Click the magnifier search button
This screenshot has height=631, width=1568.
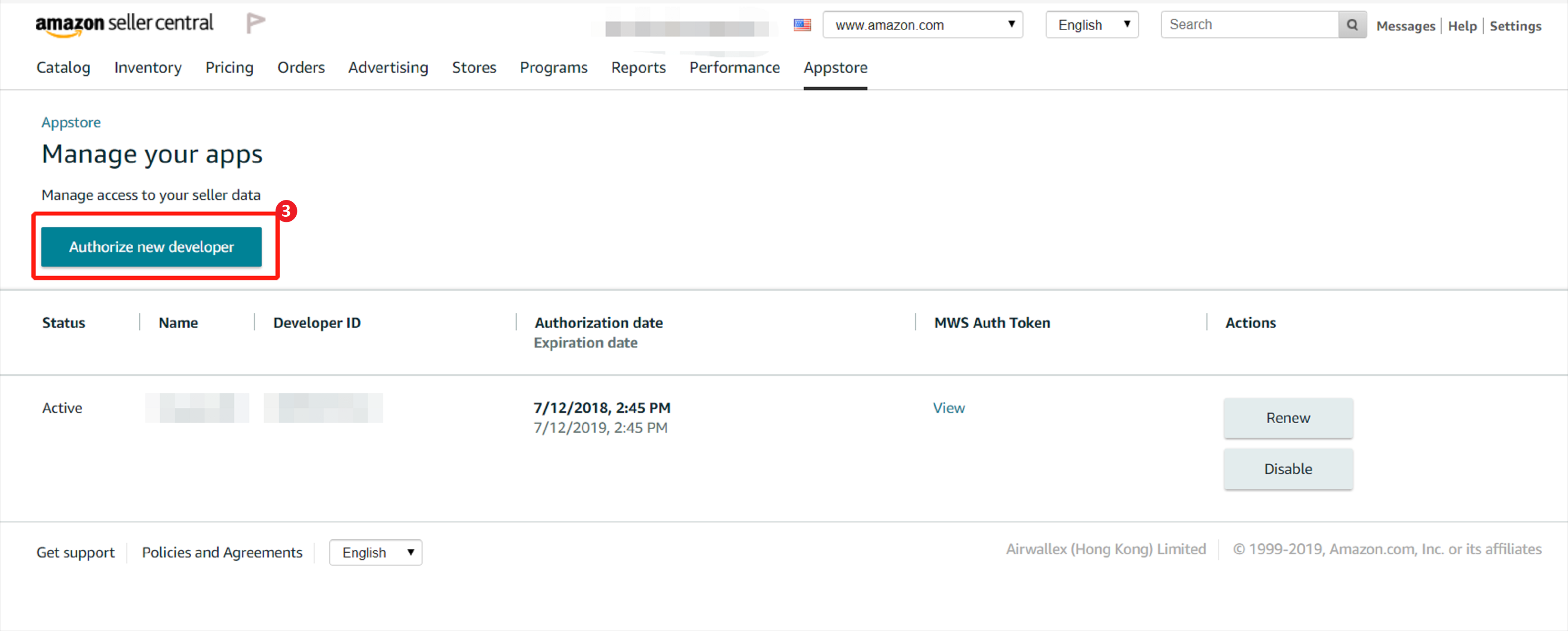[x=1352, y=25]
